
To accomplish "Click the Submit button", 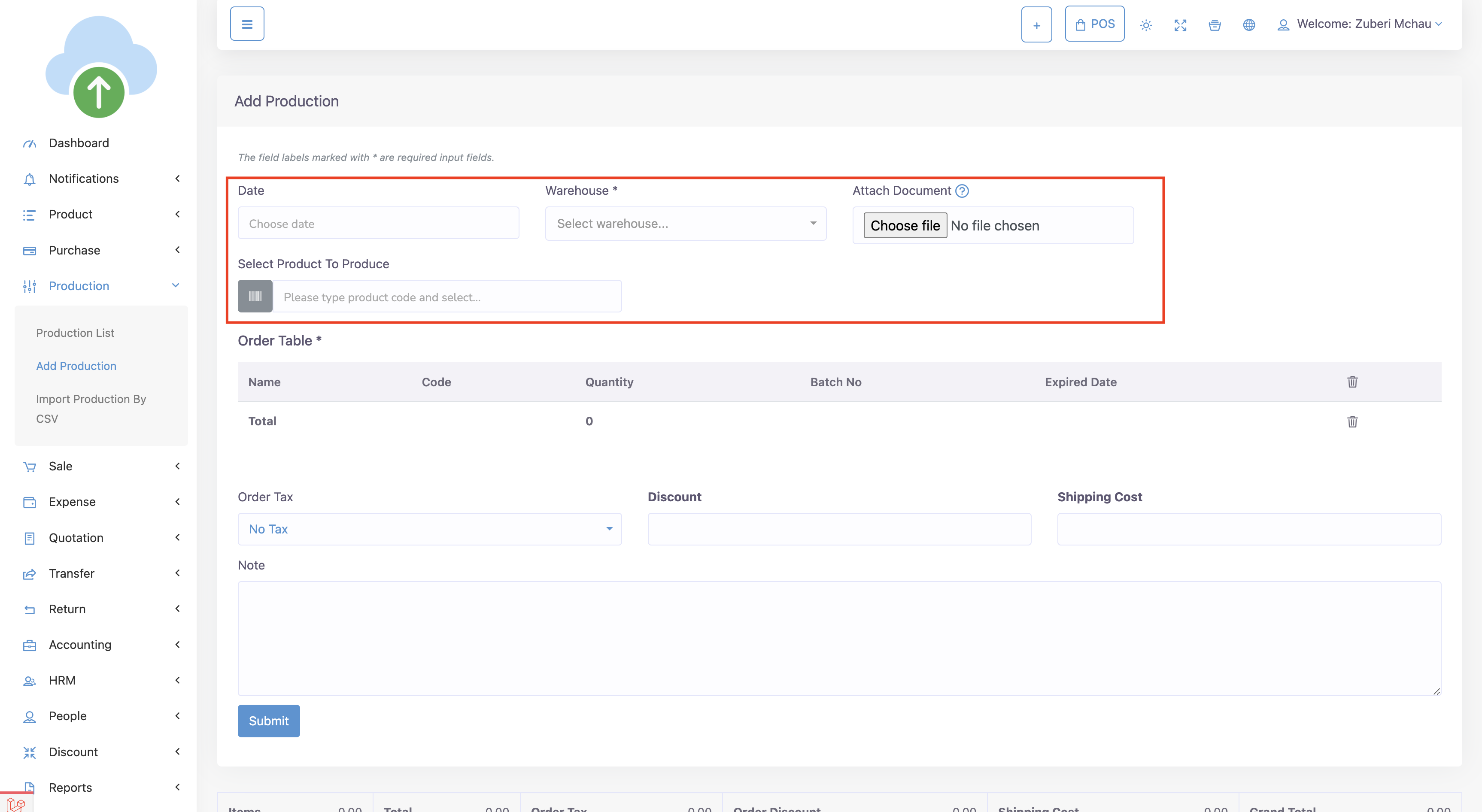I will coord(268,721).
